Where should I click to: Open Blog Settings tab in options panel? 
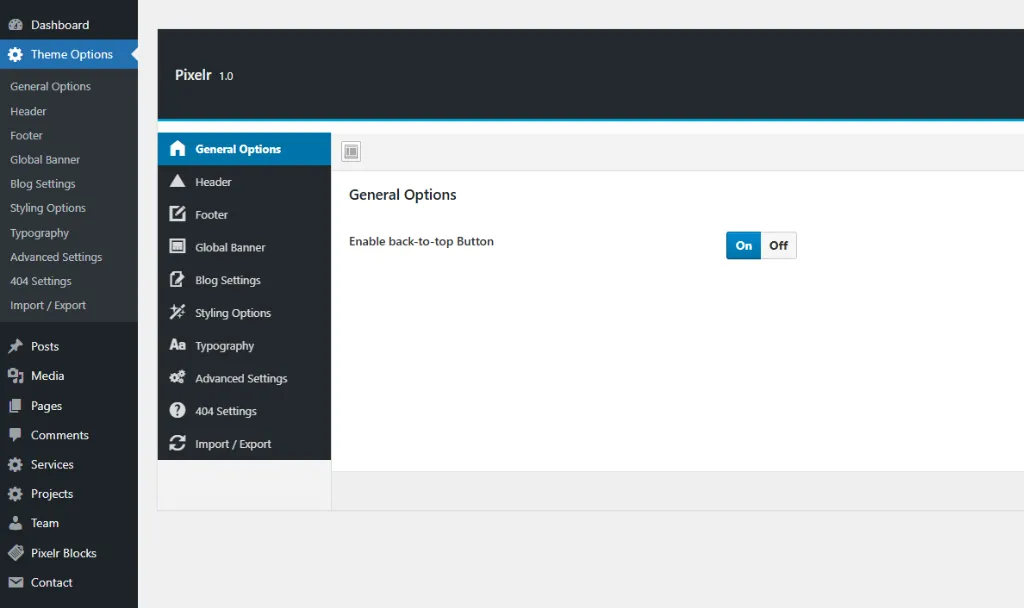(x=228, y=280)
